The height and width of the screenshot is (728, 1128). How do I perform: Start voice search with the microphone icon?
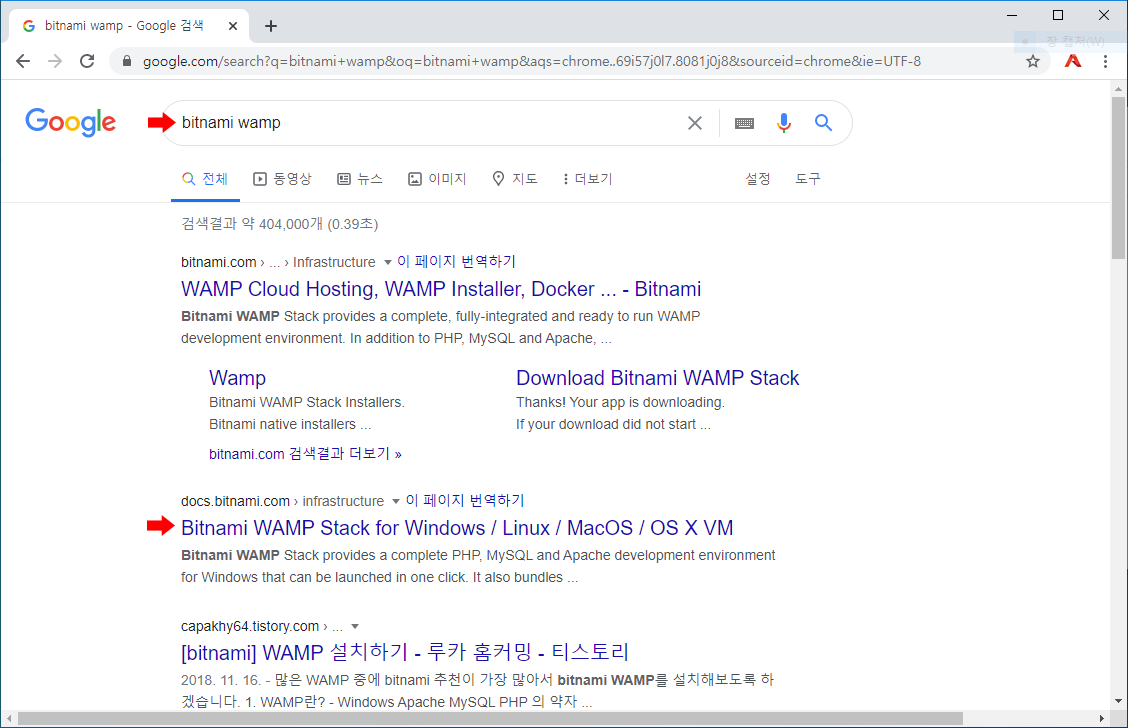pyautogui.click(x=783, y=123)
